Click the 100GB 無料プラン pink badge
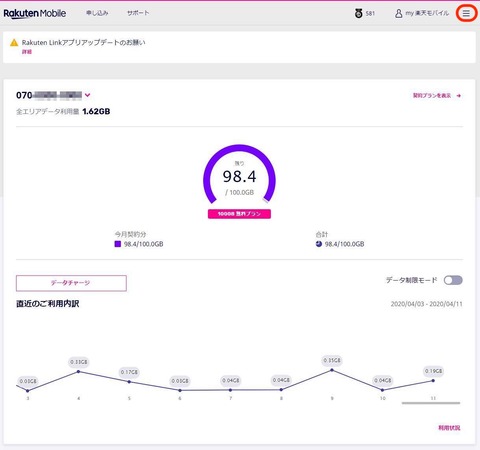Viewport: 480px width, 450px height. (x=239, y=214)
